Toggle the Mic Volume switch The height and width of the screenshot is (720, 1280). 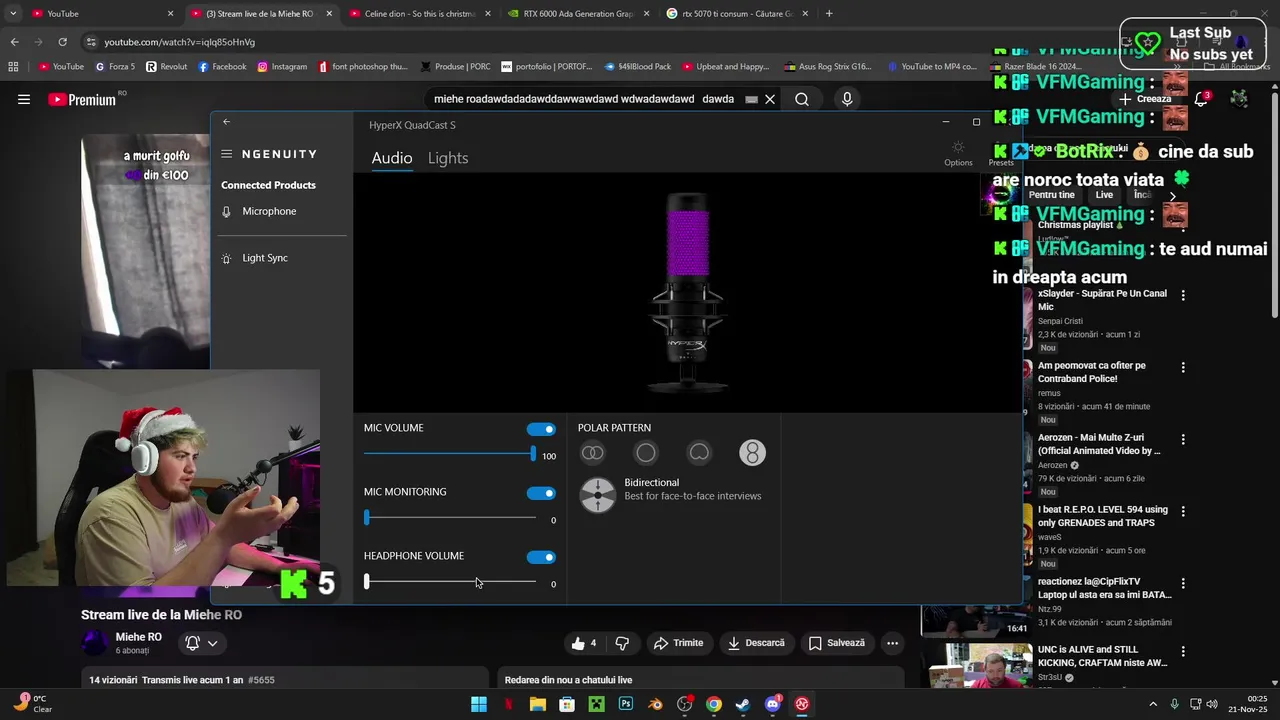pos(541,429)
